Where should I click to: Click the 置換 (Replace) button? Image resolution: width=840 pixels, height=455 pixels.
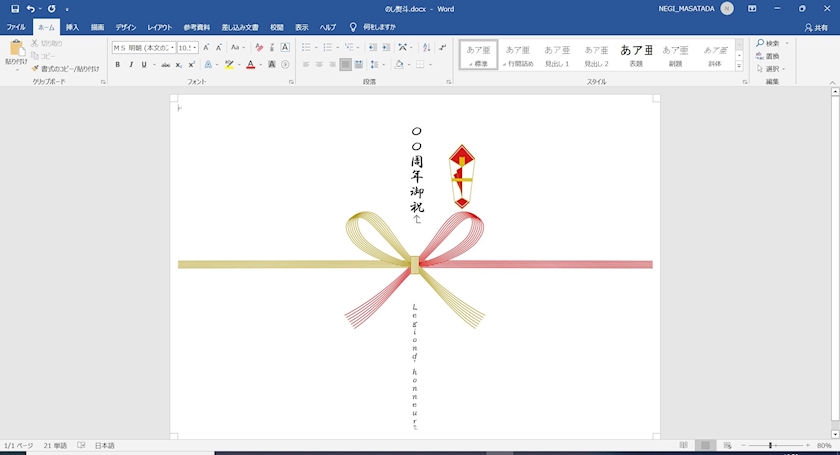pyautogui.click(x=771, y=56)
